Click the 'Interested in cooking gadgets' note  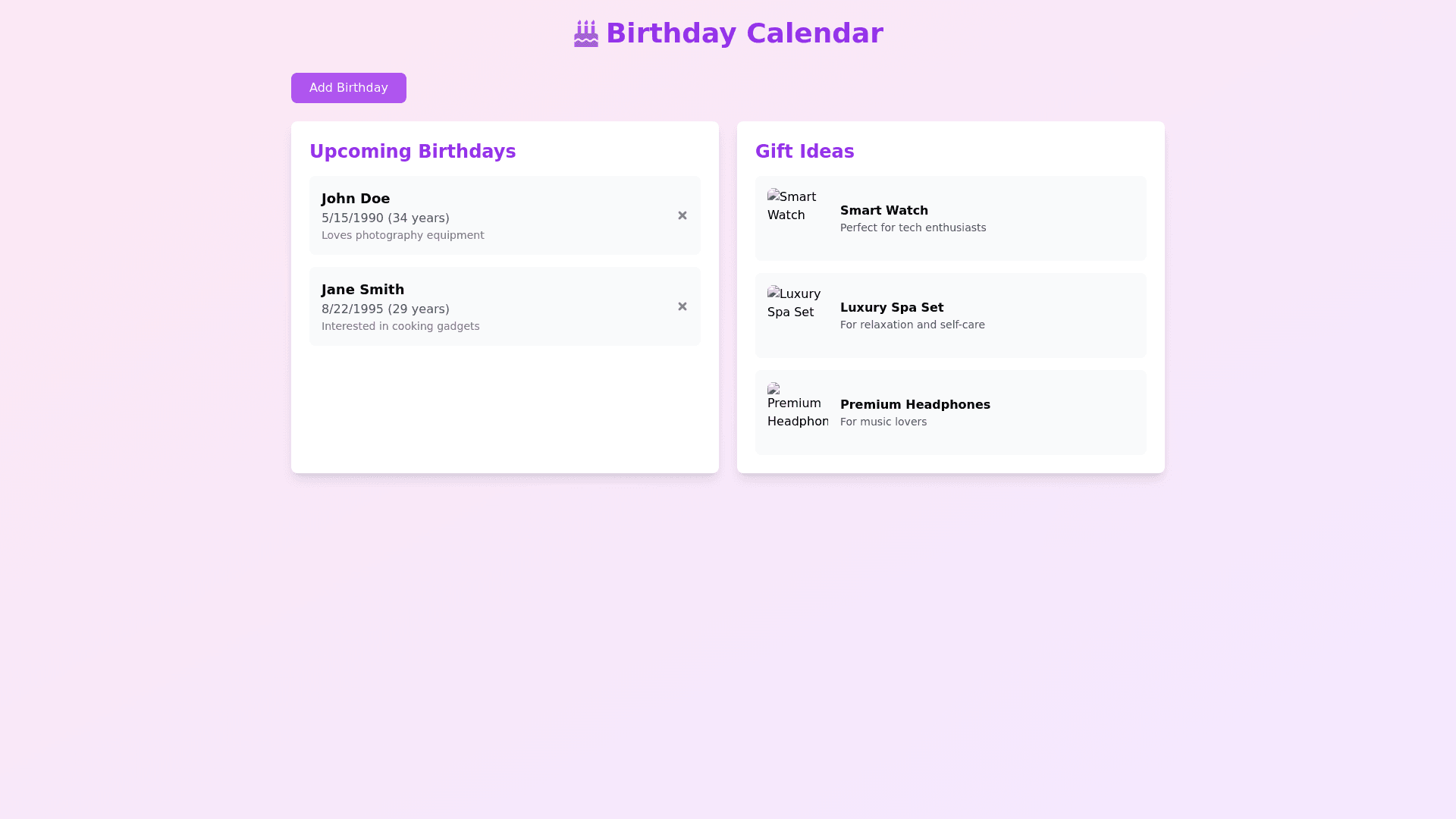400,326
